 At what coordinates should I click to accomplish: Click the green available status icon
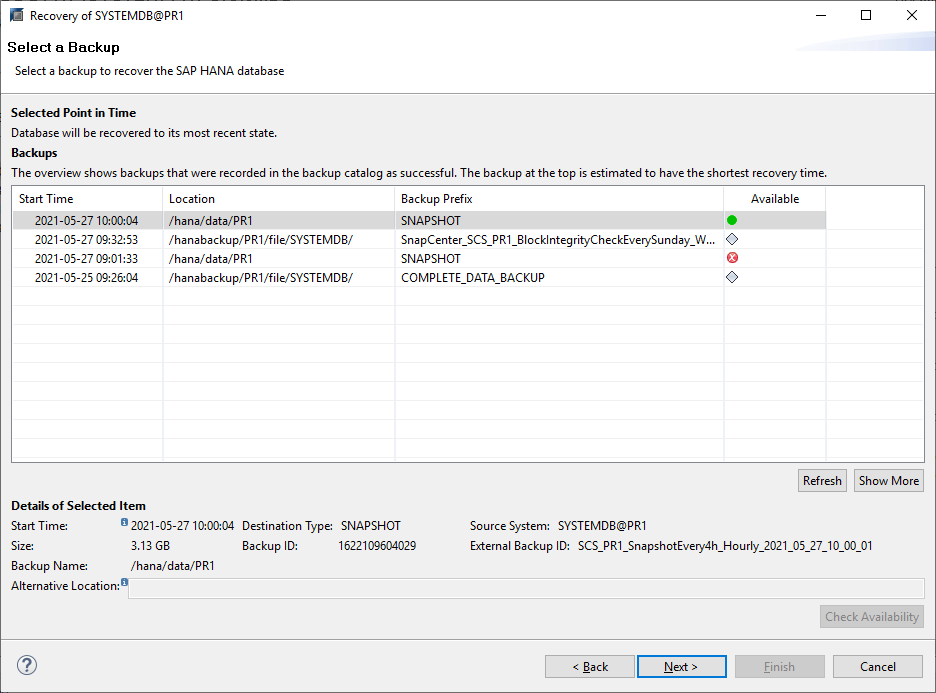click(x=732, y=220)
